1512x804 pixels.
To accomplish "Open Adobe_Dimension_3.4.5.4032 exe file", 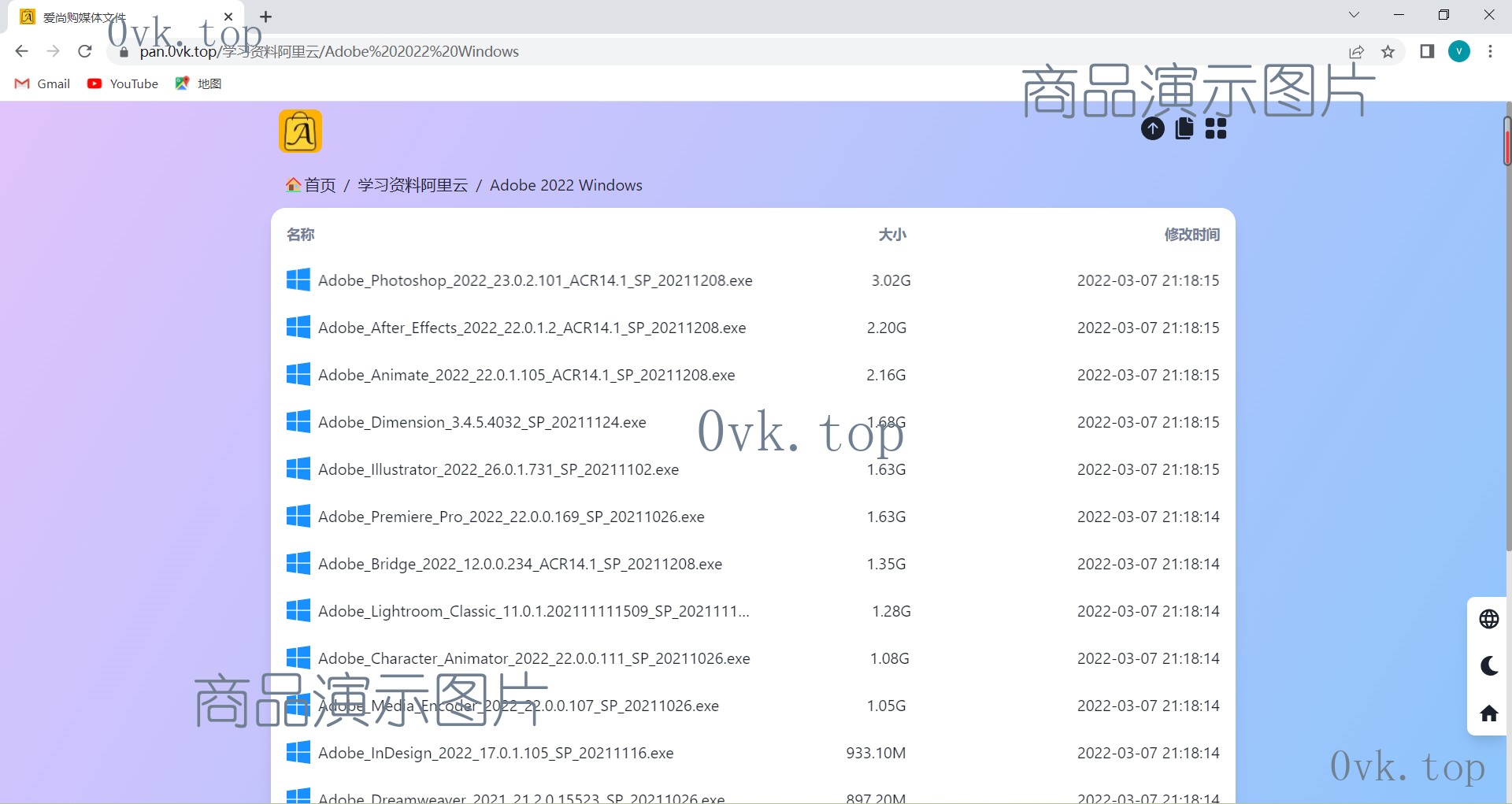I will (482, 422).
